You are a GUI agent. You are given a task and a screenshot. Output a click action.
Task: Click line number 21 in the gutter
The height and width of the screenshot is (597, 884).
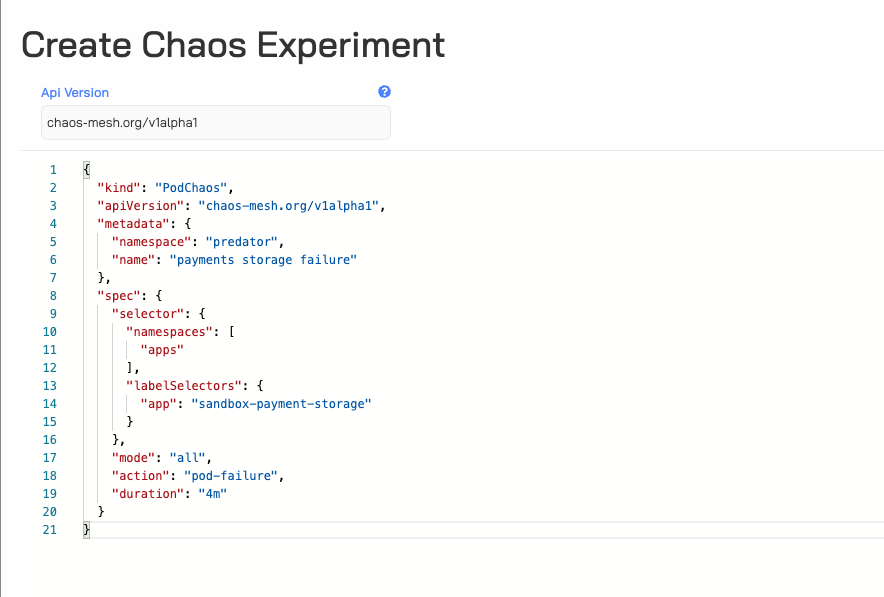(50, 530)
